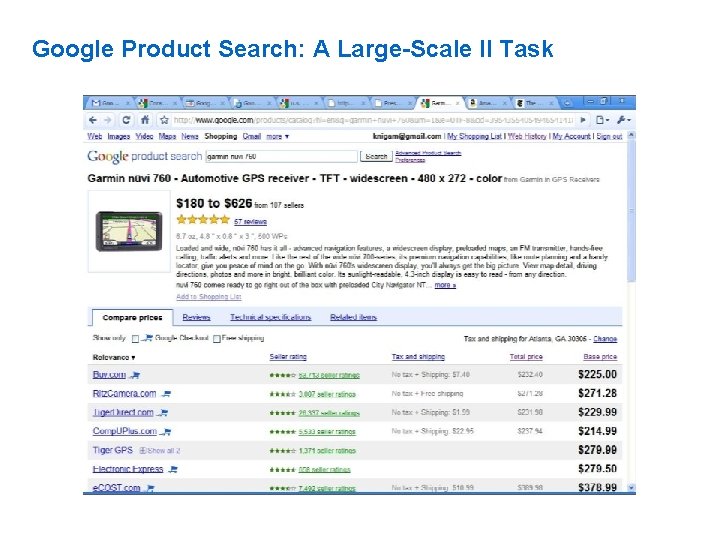Click Checkout cart icon beside CompUPlus.com

click(166, 432)
